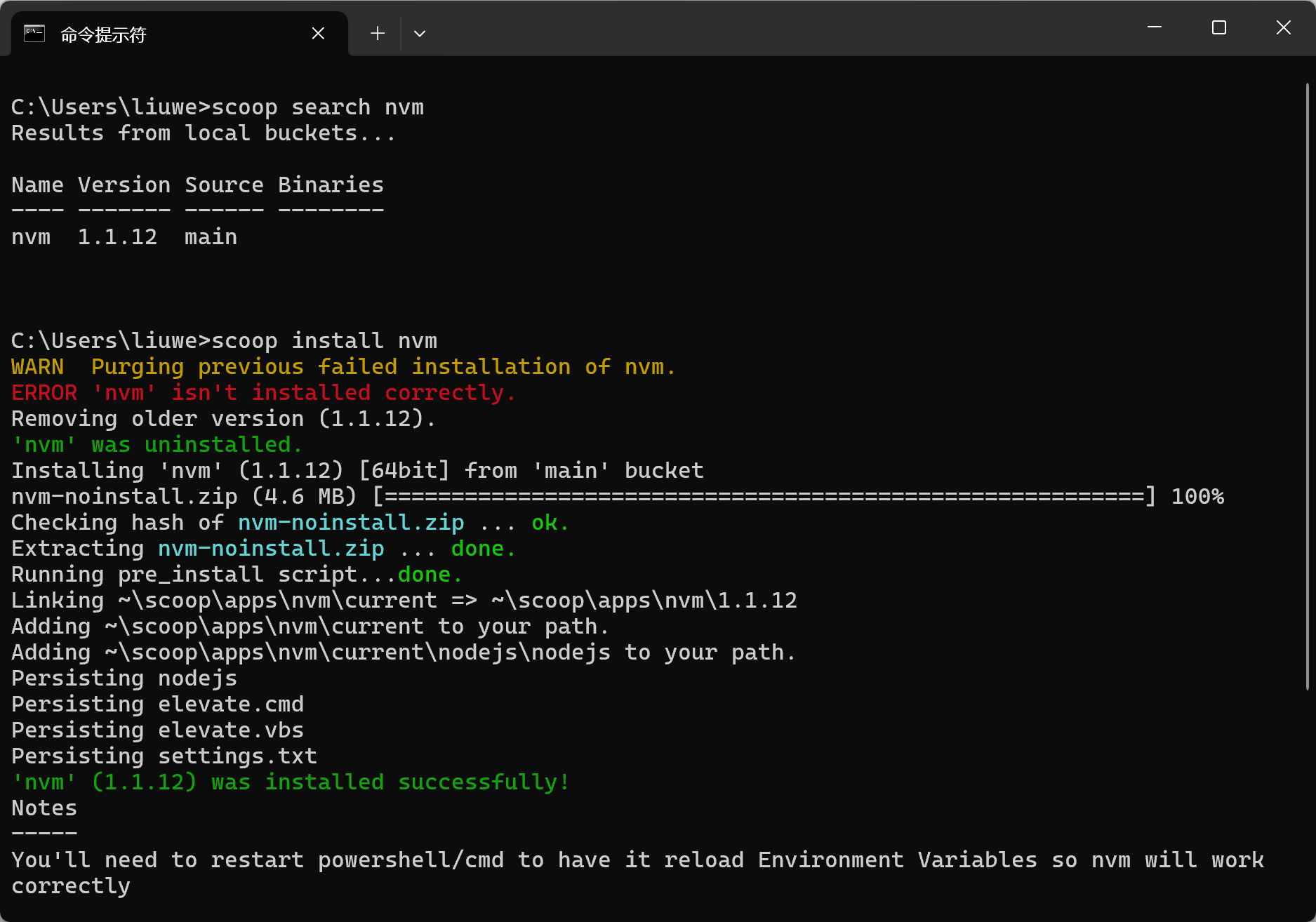Click the "scoop install nvm" command text
The height and width of the screenshot is (922, 1316).
[324, 341]
